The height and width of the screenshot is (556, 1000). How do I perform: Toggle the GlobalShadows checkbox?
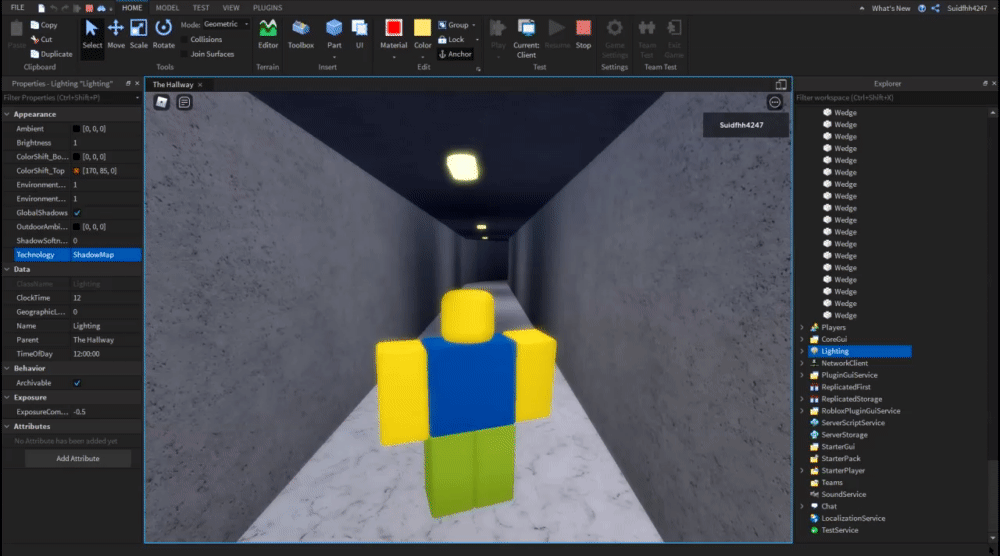pos(77,213)
